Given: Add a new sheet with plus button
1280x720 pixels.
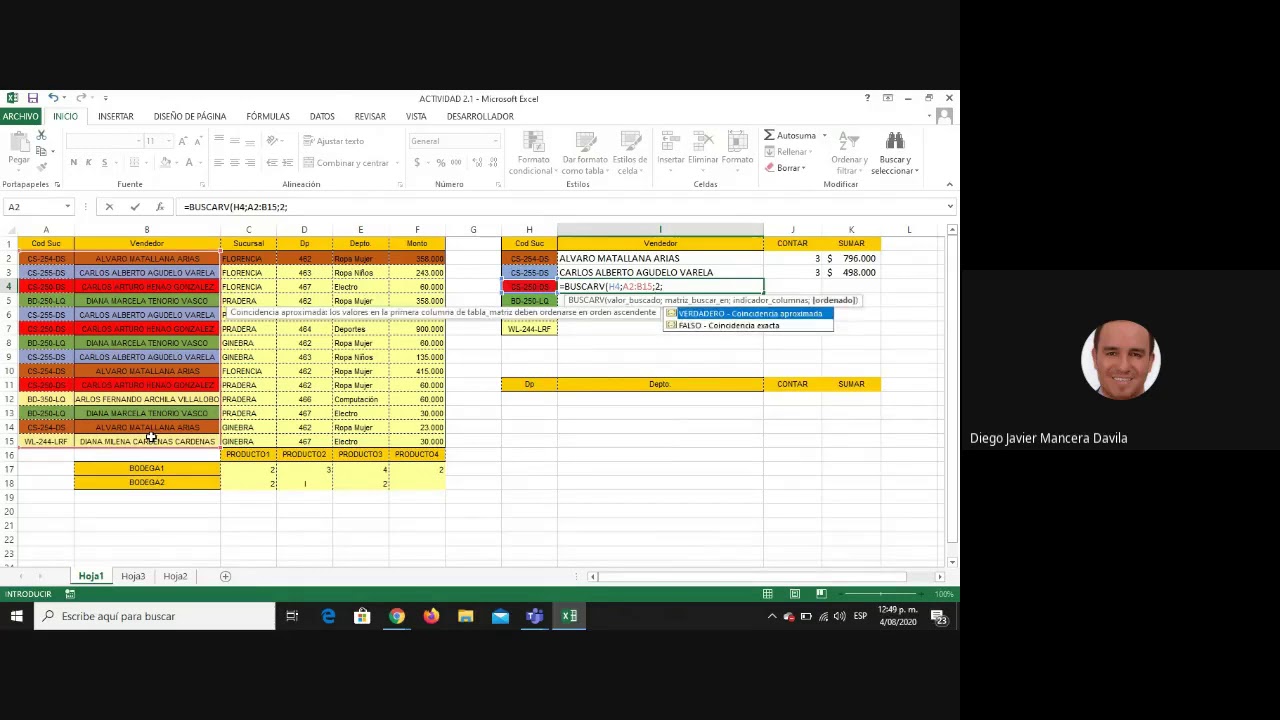Looking at the screenshot, I should click(225, 576).
